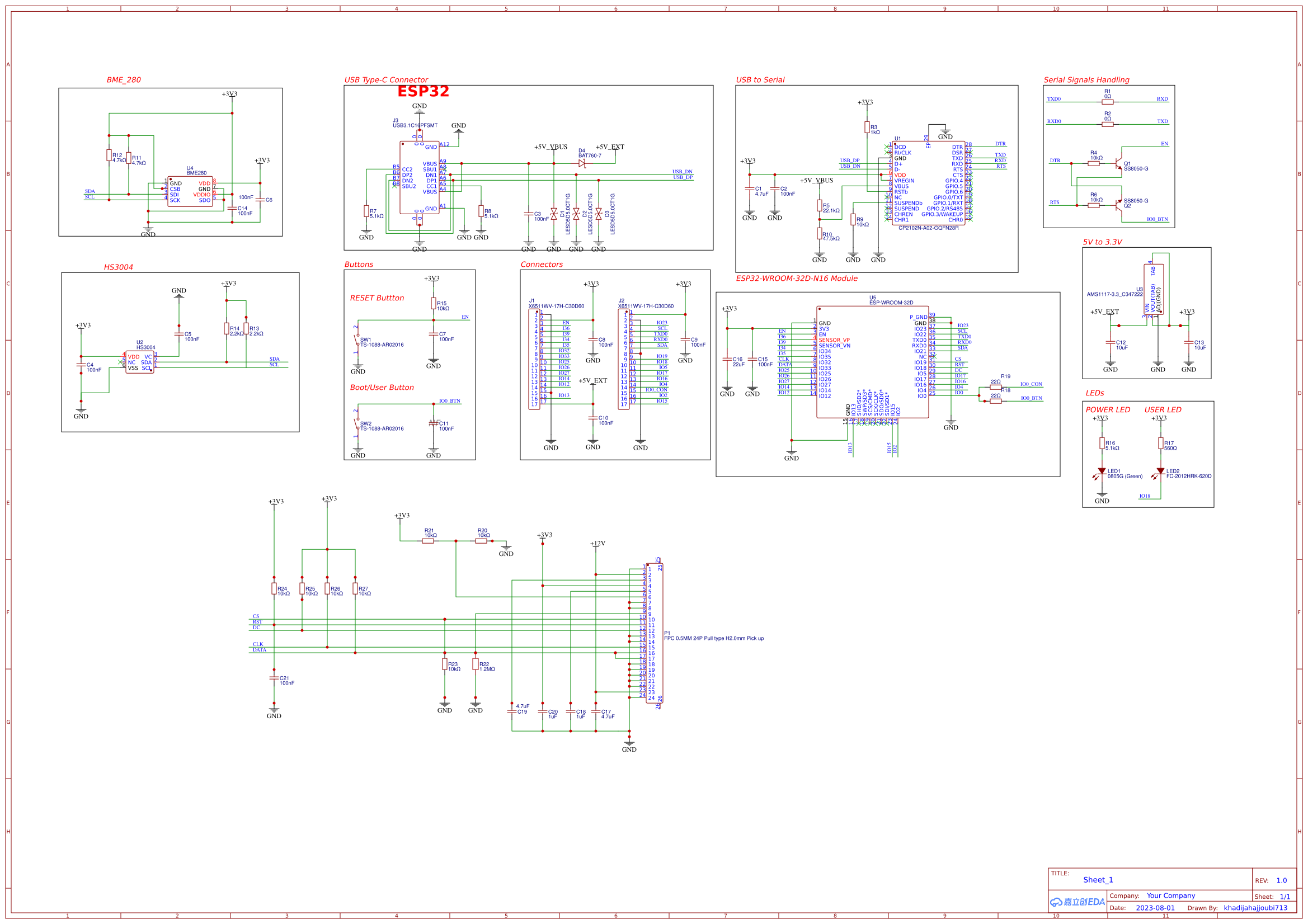Click the red ESP32 title text
1308x924 pixels.
(x=423, y=92)
